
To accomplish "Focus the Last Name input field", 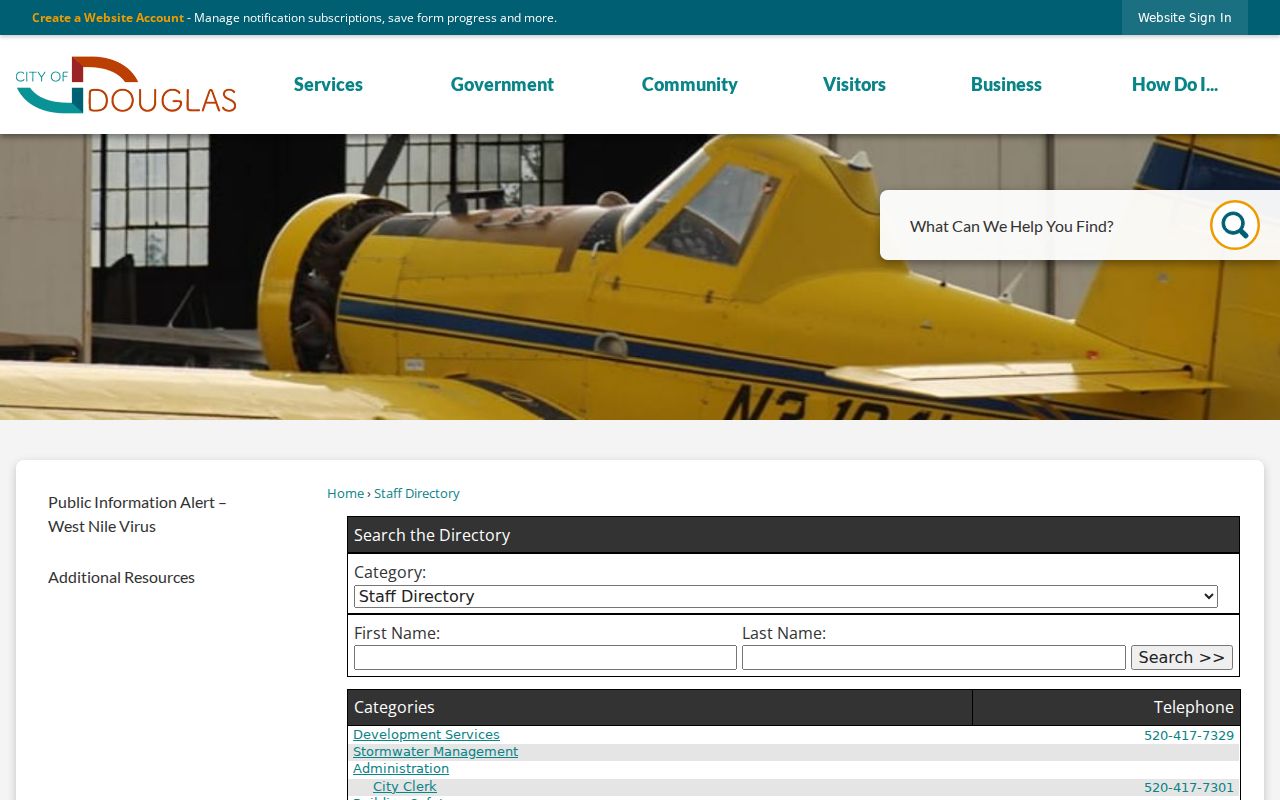I will 933,657.
